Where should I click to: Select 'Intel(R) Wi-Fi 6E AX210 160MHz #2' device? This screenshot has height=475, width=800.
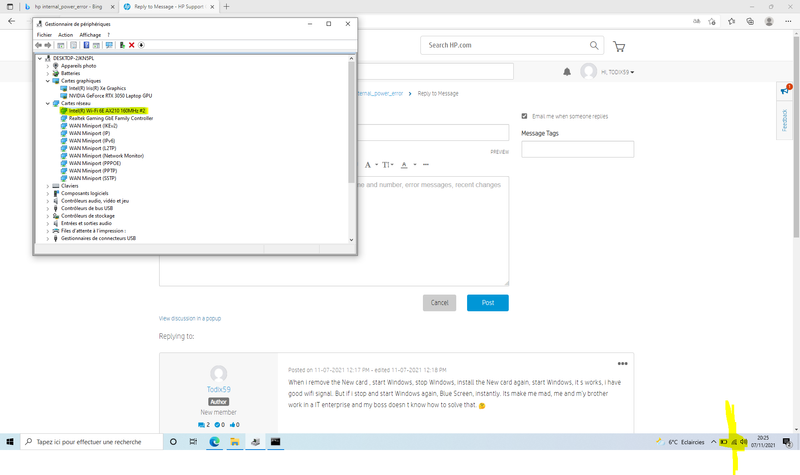tap(107, 111)
